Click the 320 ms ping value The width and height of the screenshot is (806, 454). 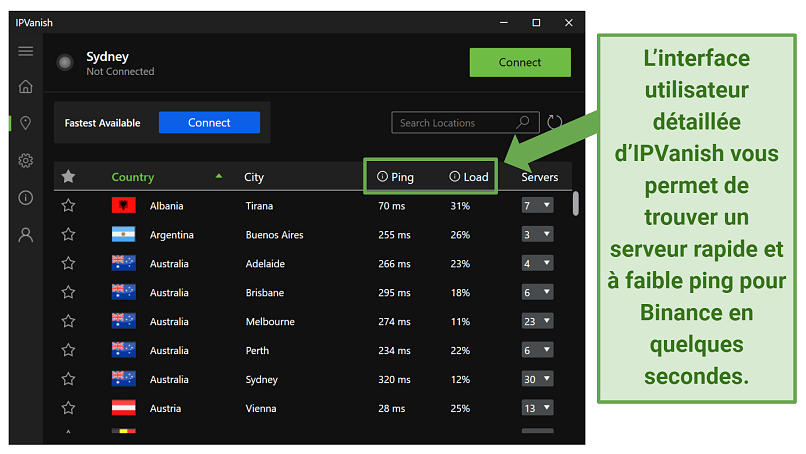[394, 379]
